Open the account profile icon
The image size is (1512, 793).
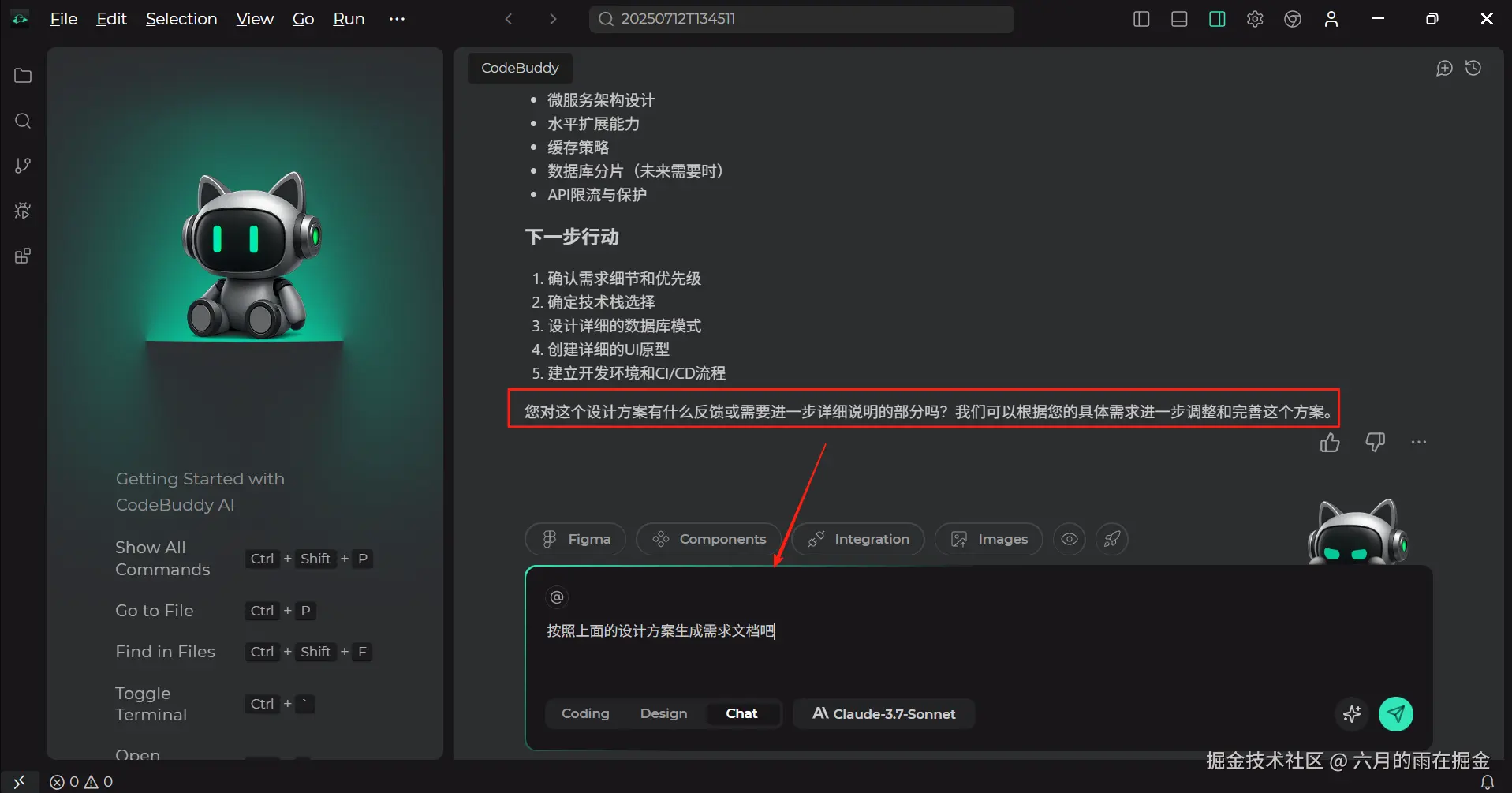1331,19
